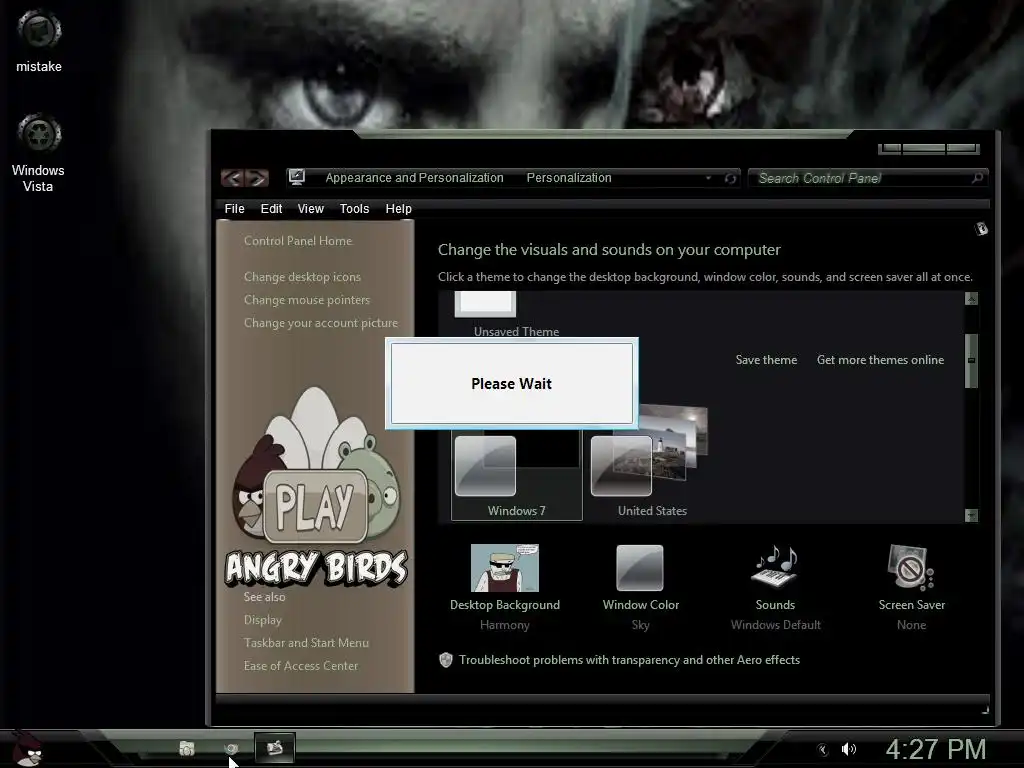Select the Unsaved Theme thumbnail
1024x768 pixels.
tap(485, 315)
